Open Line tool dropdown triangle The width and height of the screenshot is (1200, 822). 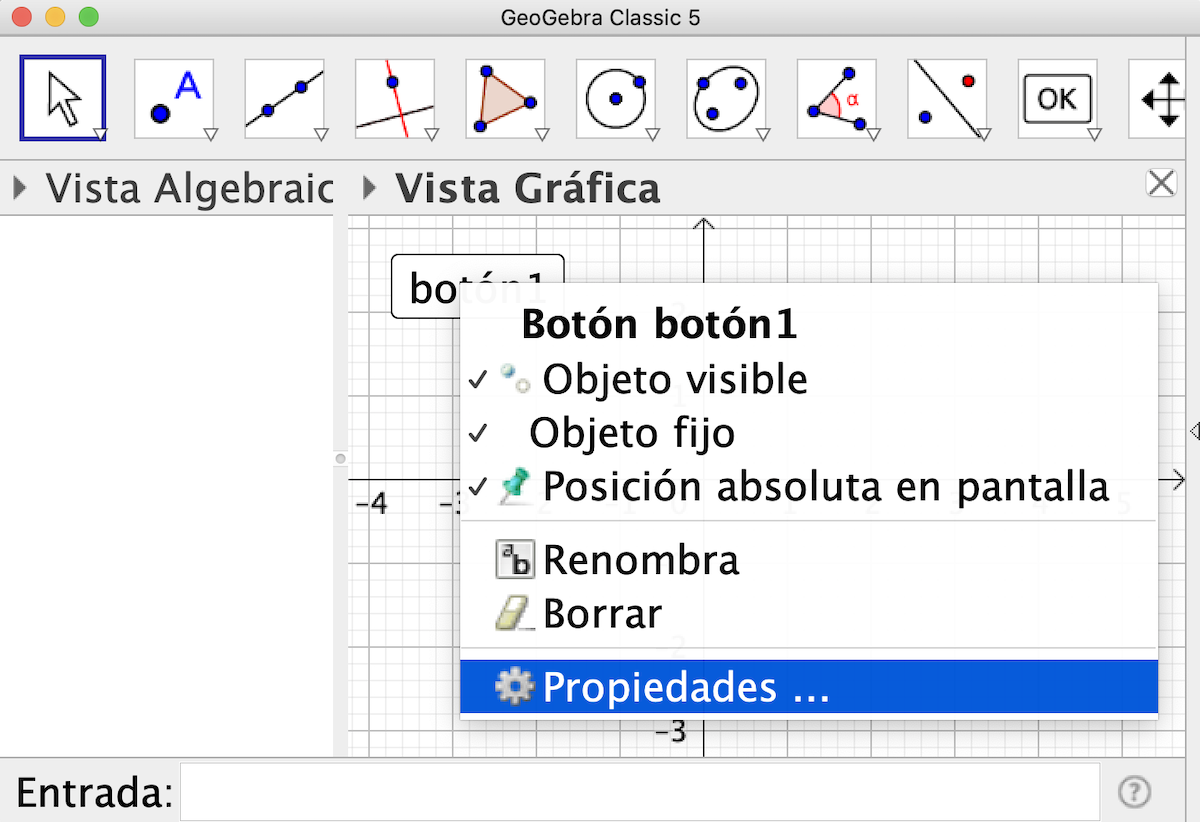coord(321,134)
